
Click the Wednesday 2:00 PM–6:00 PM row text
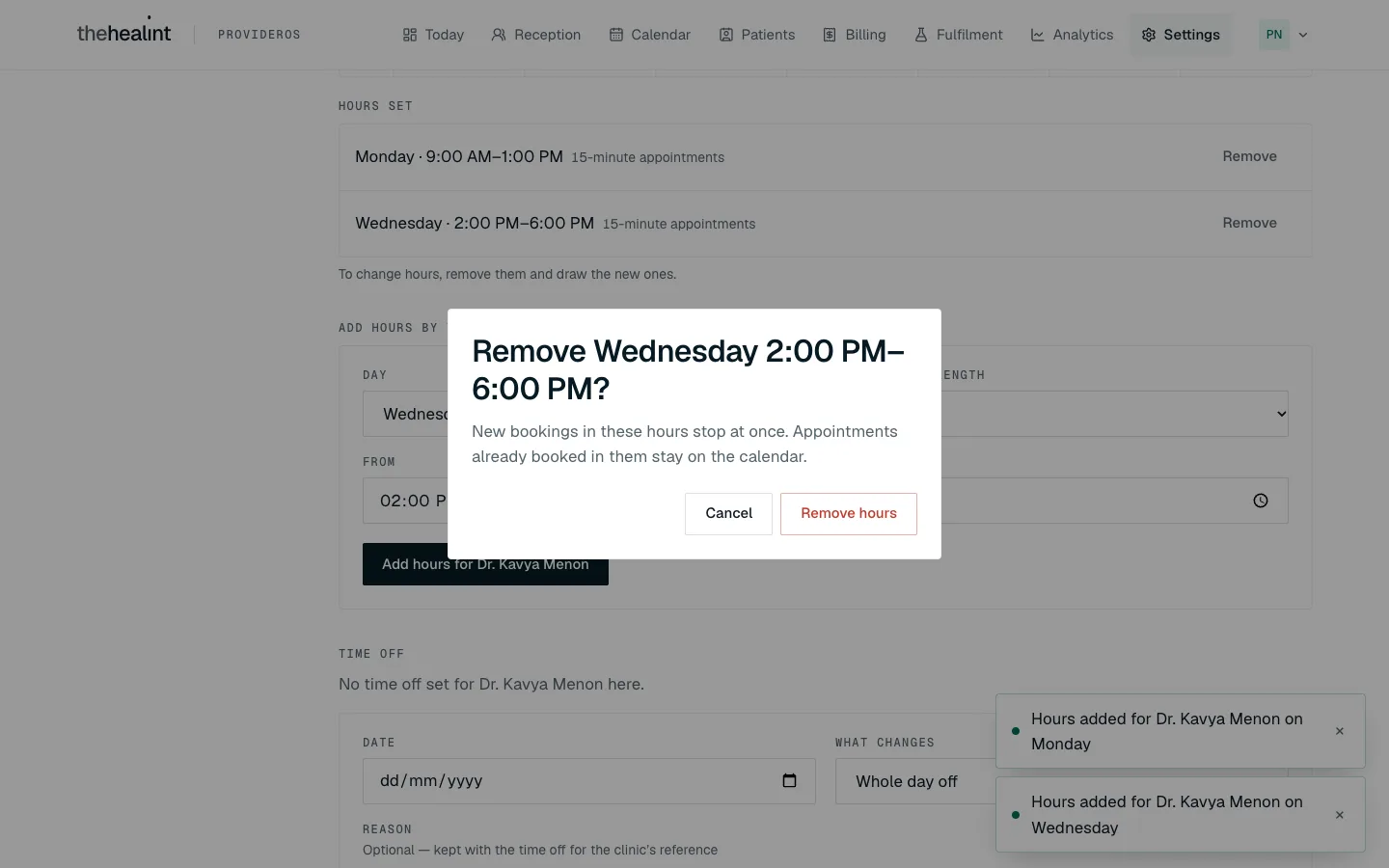coord(475,223)
